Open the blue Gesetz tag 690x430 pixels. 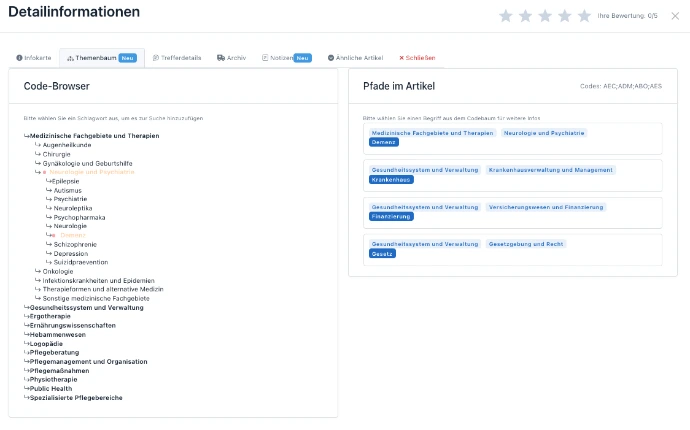click(x=383, y=253)
